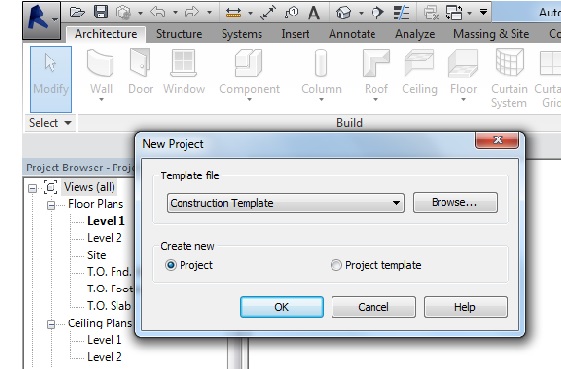This screenshot has height=369, width=561.
Task: Confirm the dialog with OK button
Action: click(282, 307)
